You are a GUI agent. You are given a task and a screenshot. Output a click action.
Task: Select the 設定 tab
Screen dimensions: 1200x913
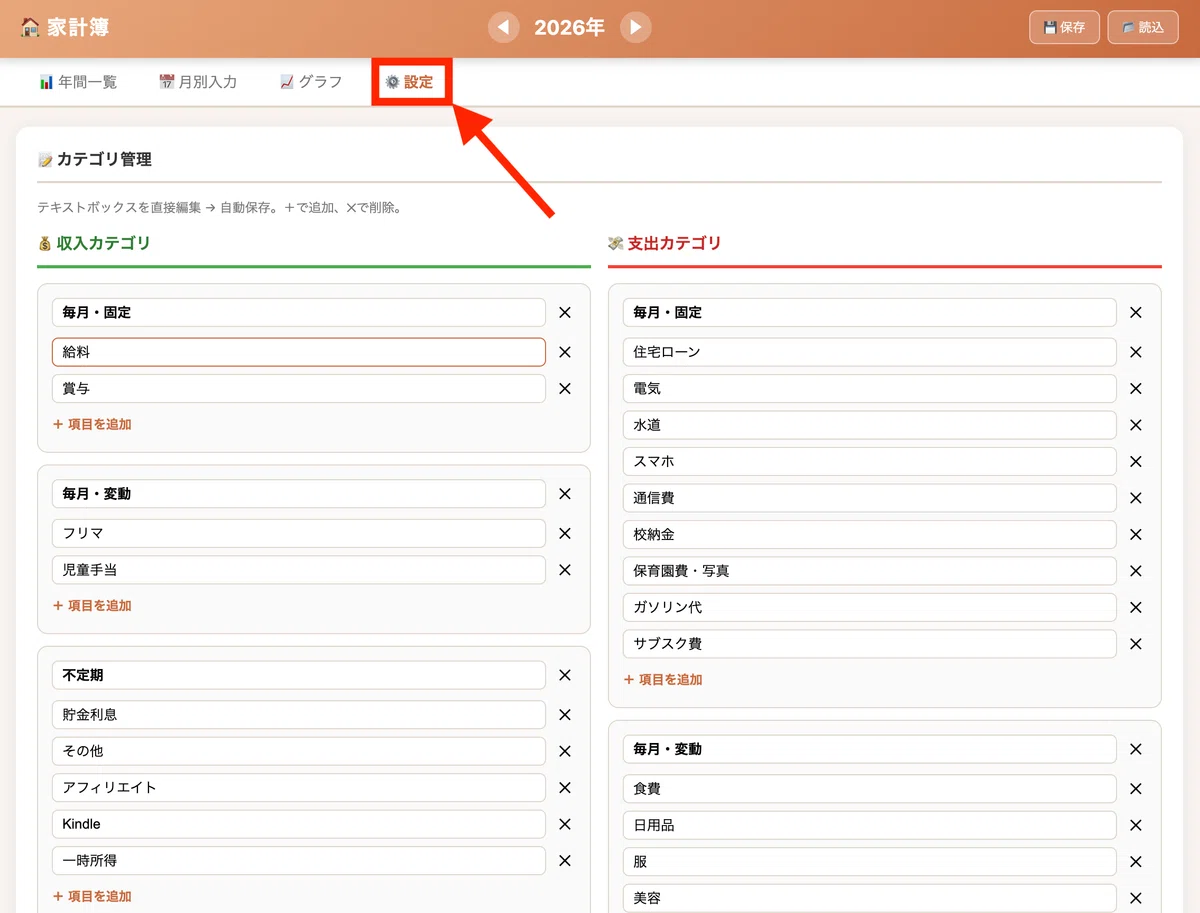(x=412, y=82)
